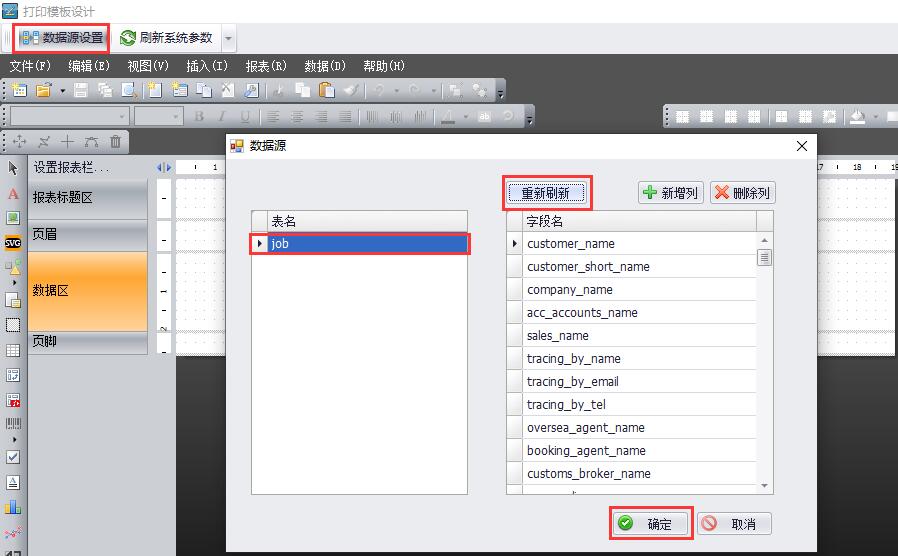Pick the pointer selection tool
Viewport: 898px width, 556px height.
tap(13, 168)
